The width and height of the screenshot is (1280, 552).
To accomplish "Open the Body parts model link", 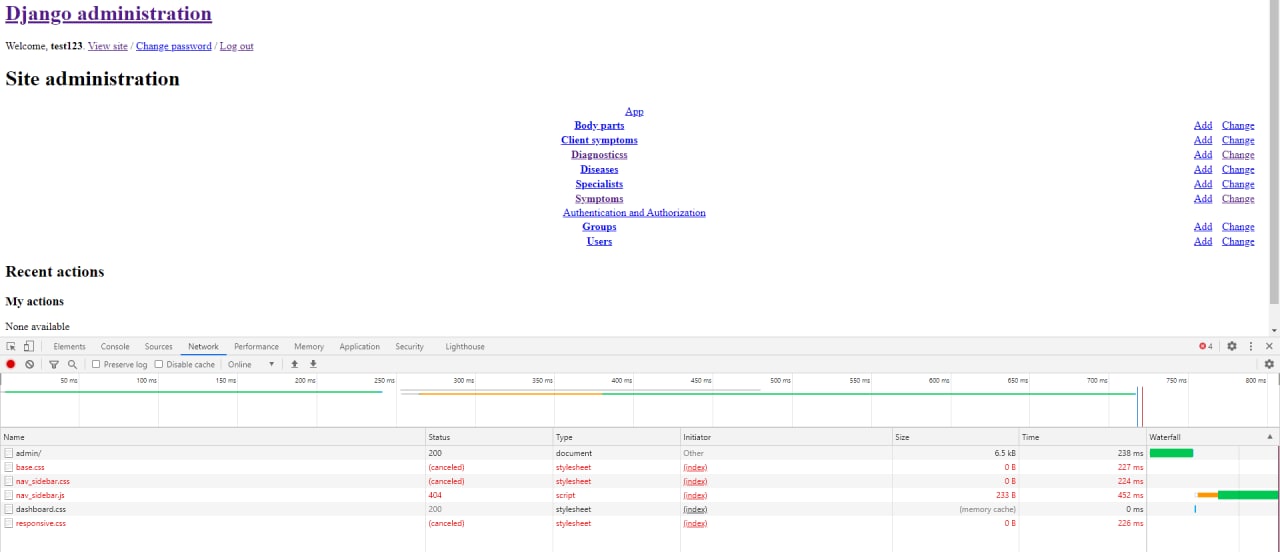I will pos(599,125).
